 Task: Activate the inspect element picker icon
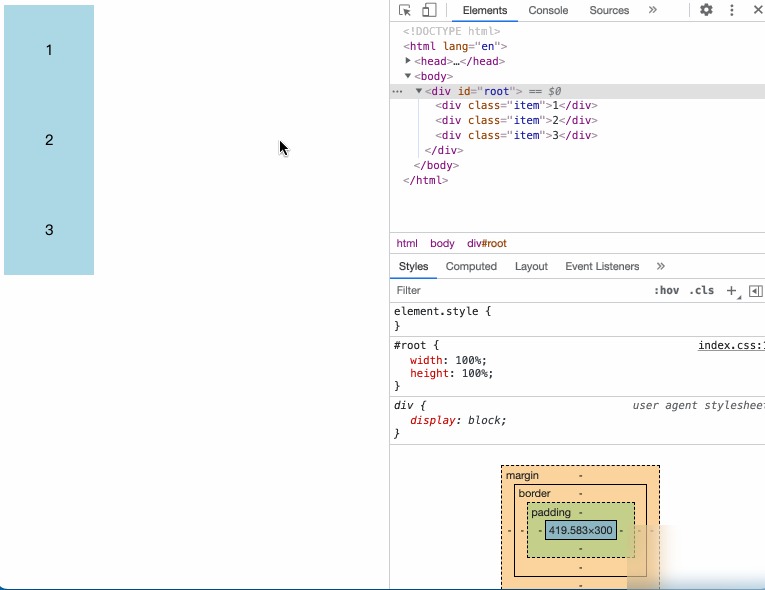click(x=404, y=10)
